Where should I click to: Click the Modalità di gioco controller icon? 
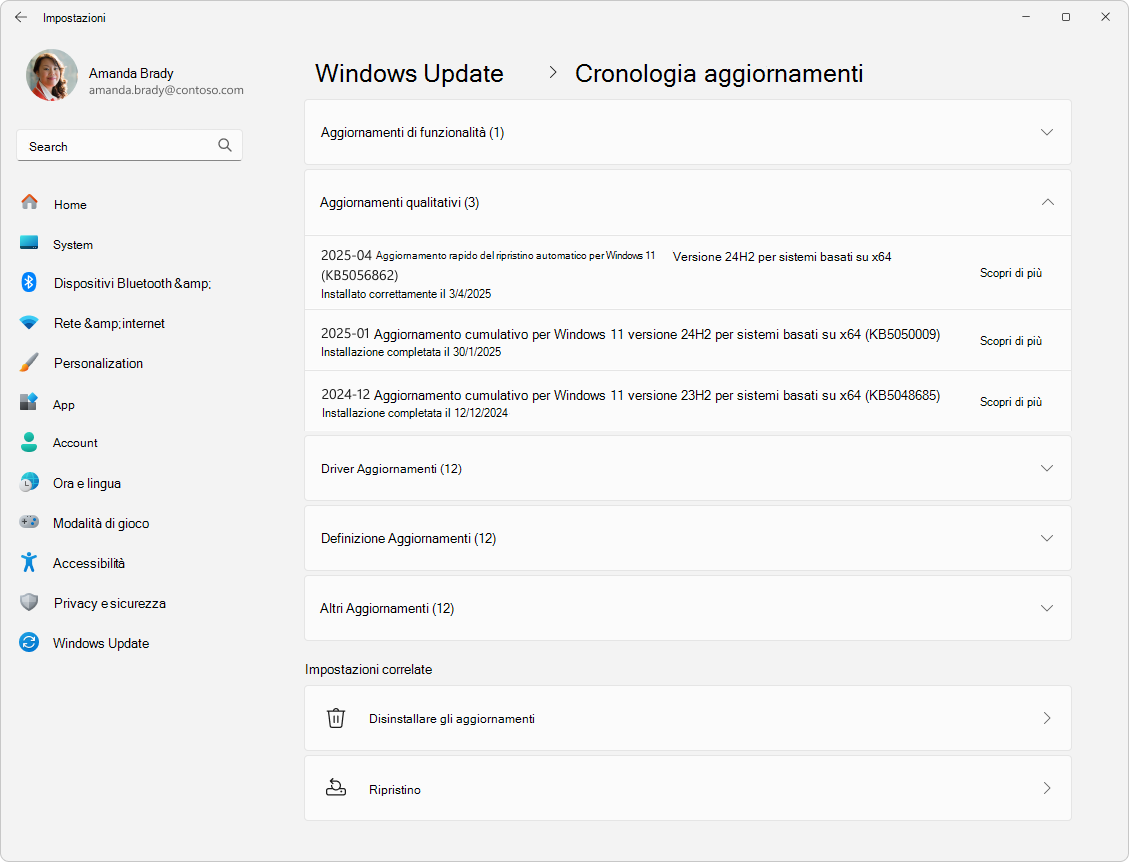click(29, 521)
